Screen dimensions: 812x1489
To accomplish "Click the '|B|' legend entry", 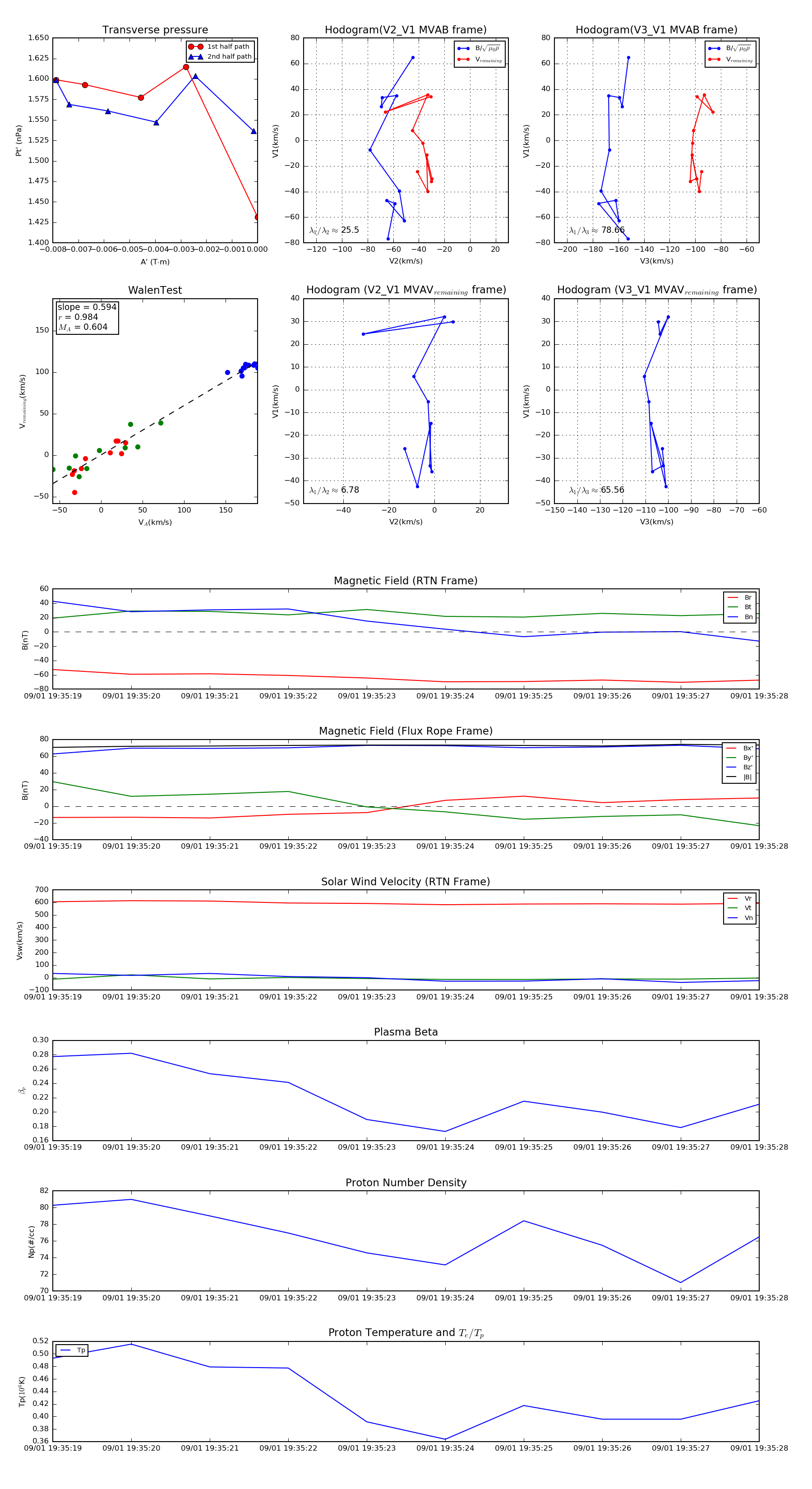I will (x=739, y=777).
